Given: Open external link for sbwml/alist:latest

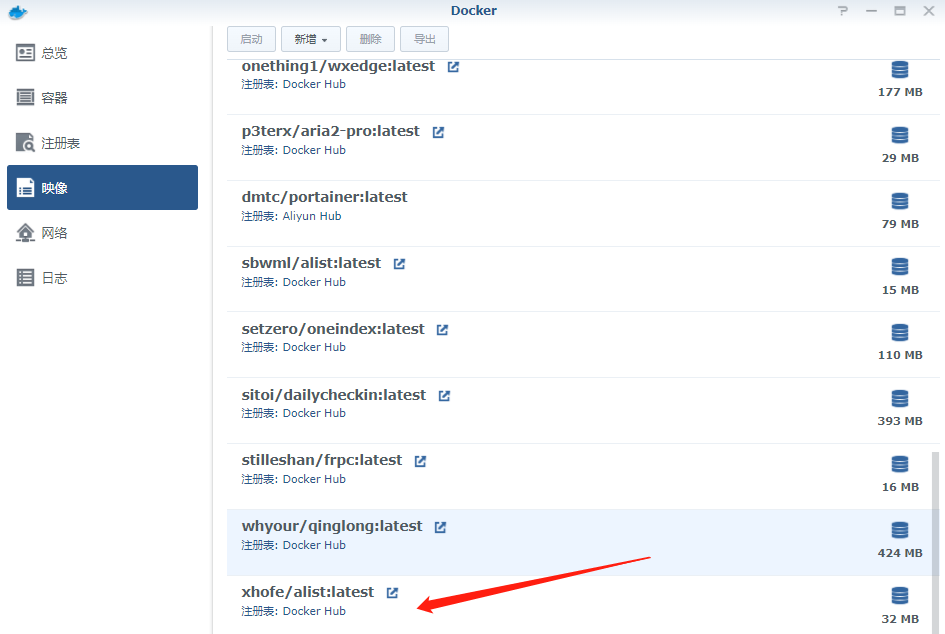Looking at the screenshot, I should point(399,264).
